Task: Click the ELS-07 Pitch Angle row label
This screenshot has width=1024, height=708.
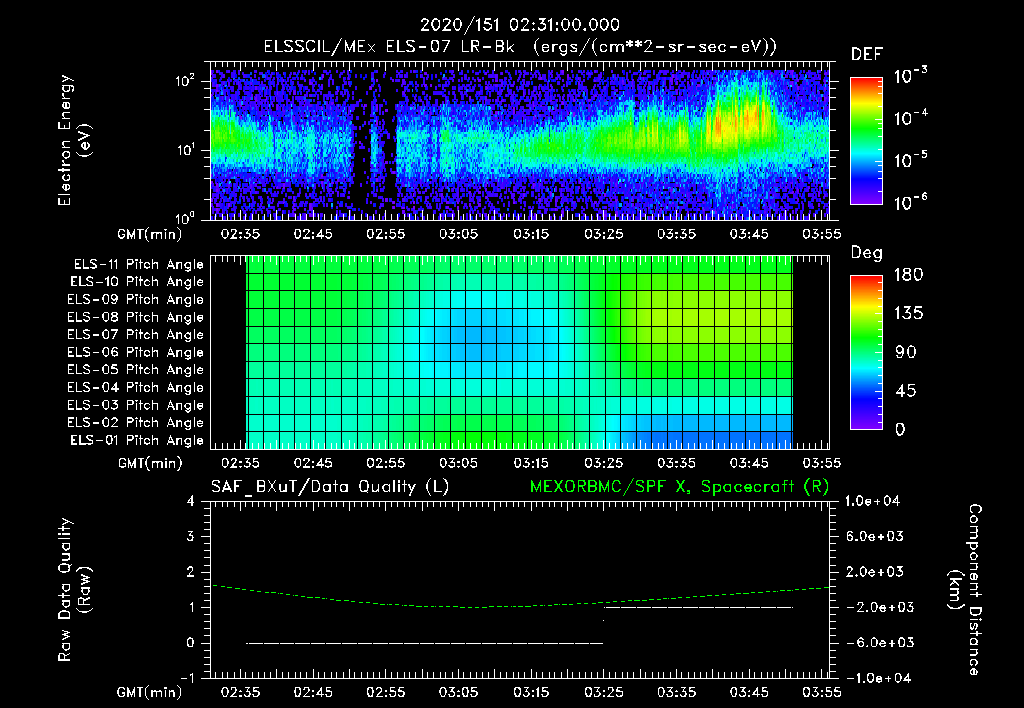Action: (136, 334)
